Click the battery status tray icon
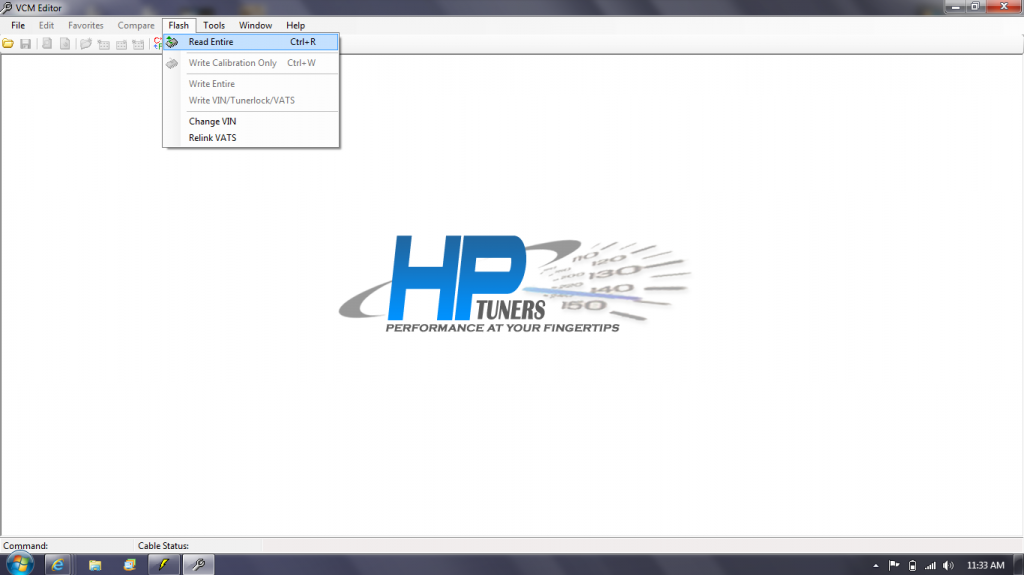 [x=912, y=566]
